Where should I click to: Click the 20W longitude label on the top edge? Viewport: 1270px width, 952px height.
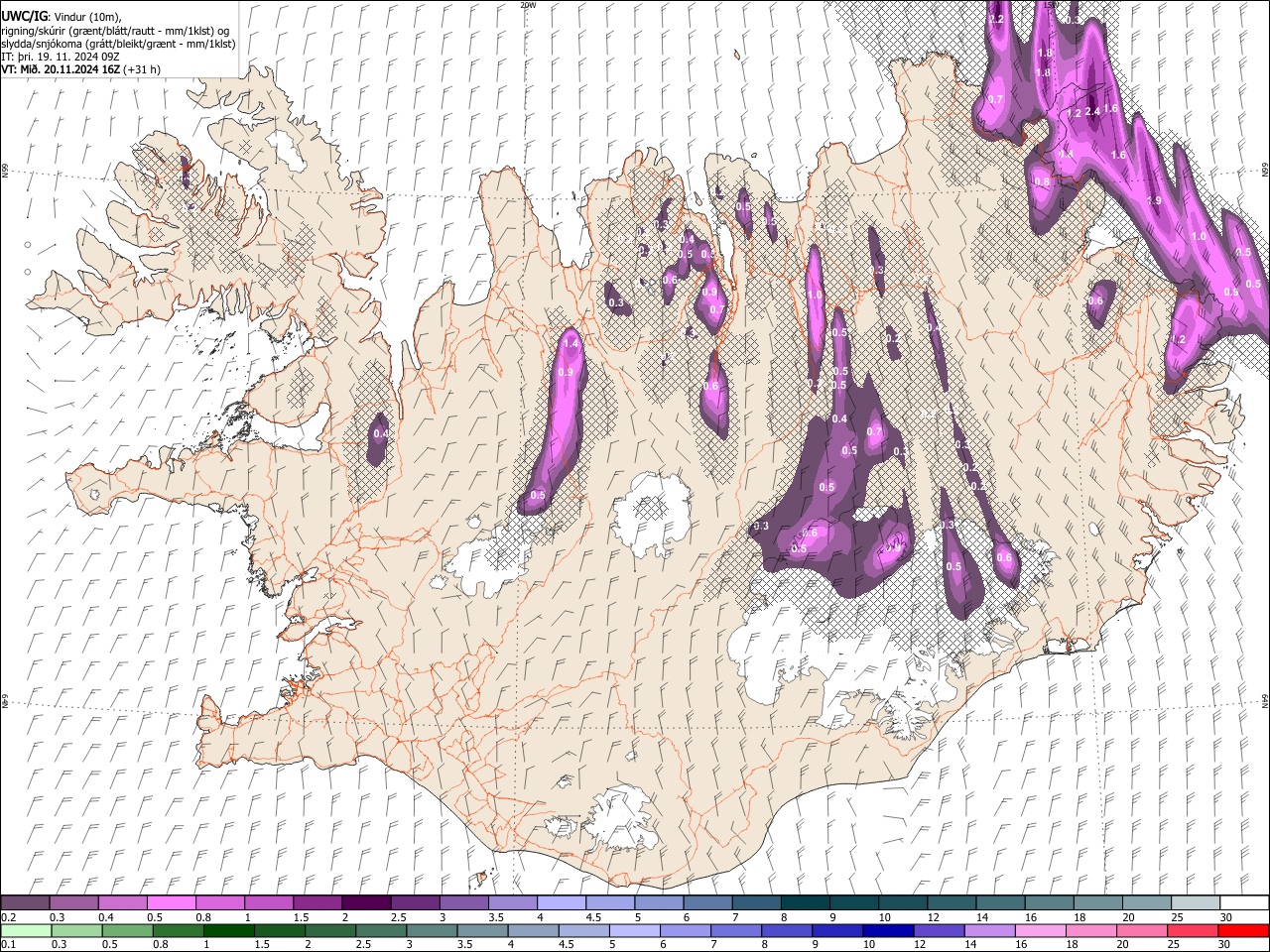click(x=528, y=5)
